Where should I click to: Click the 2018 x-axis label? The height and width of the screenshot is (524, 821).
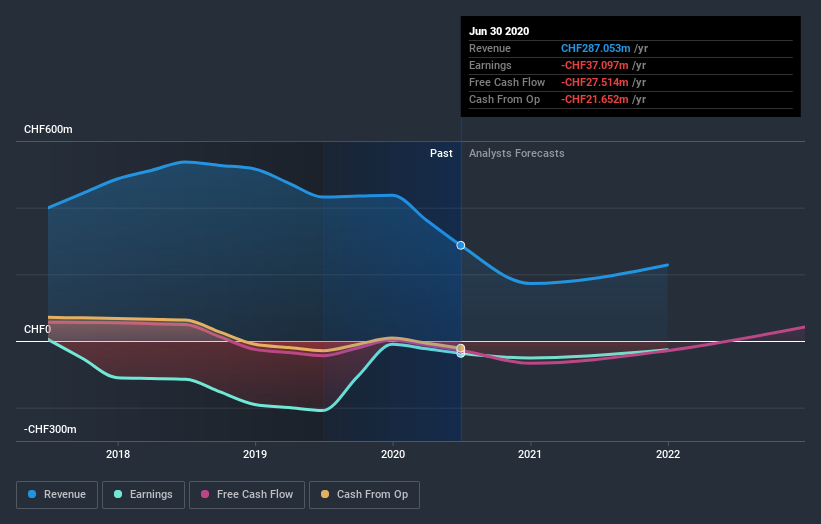tap(118, 454)
